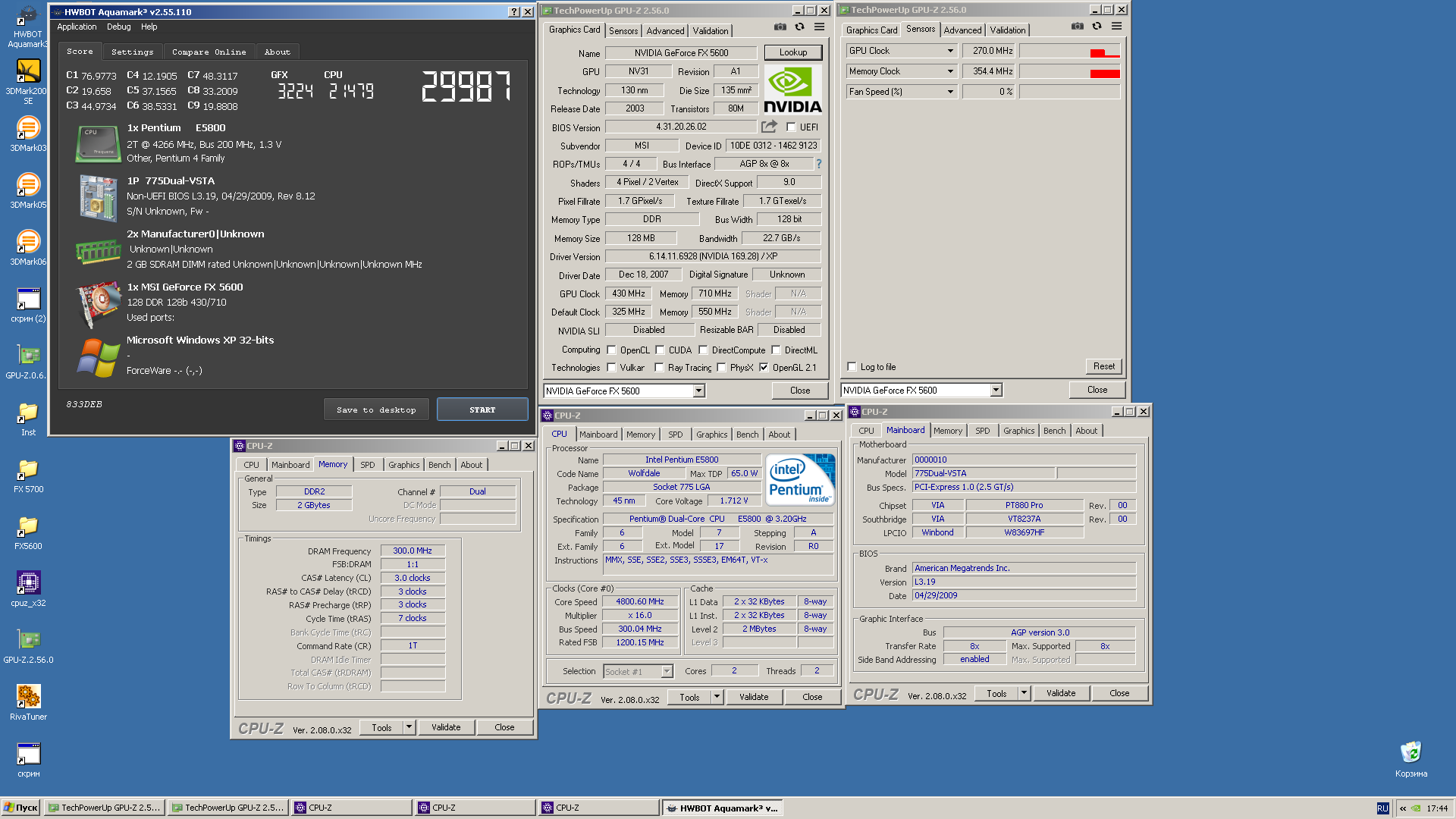Switch to Aquamark Compare Online tab
This screenshot has width=1456, height=819.
pyautogui.click(x=209, y=52)
